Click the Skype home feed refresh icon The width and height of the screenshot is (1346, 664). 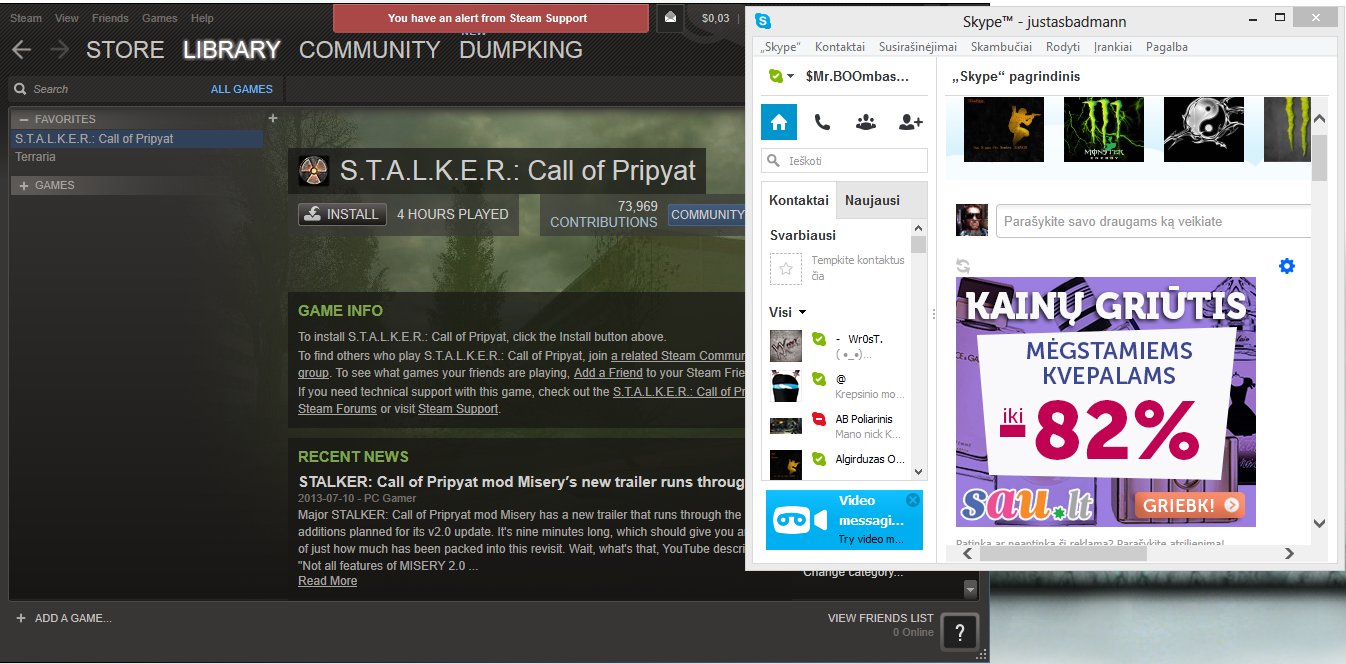[x=963, y=266]
